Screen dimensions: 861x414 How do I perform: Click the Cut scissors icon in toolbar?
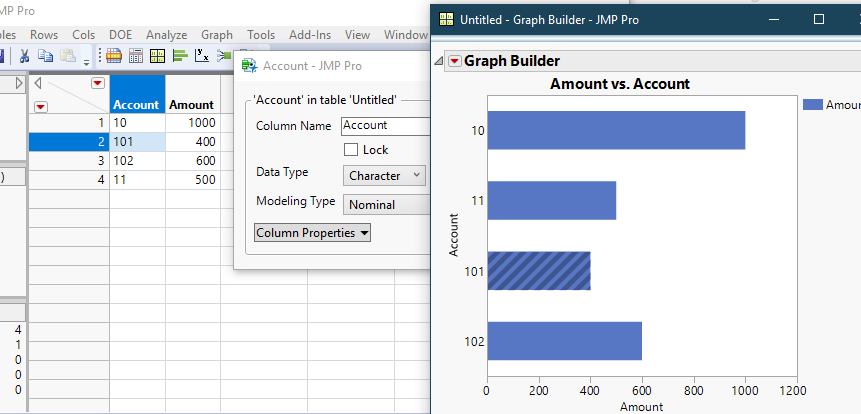click(x=25, y=56)
